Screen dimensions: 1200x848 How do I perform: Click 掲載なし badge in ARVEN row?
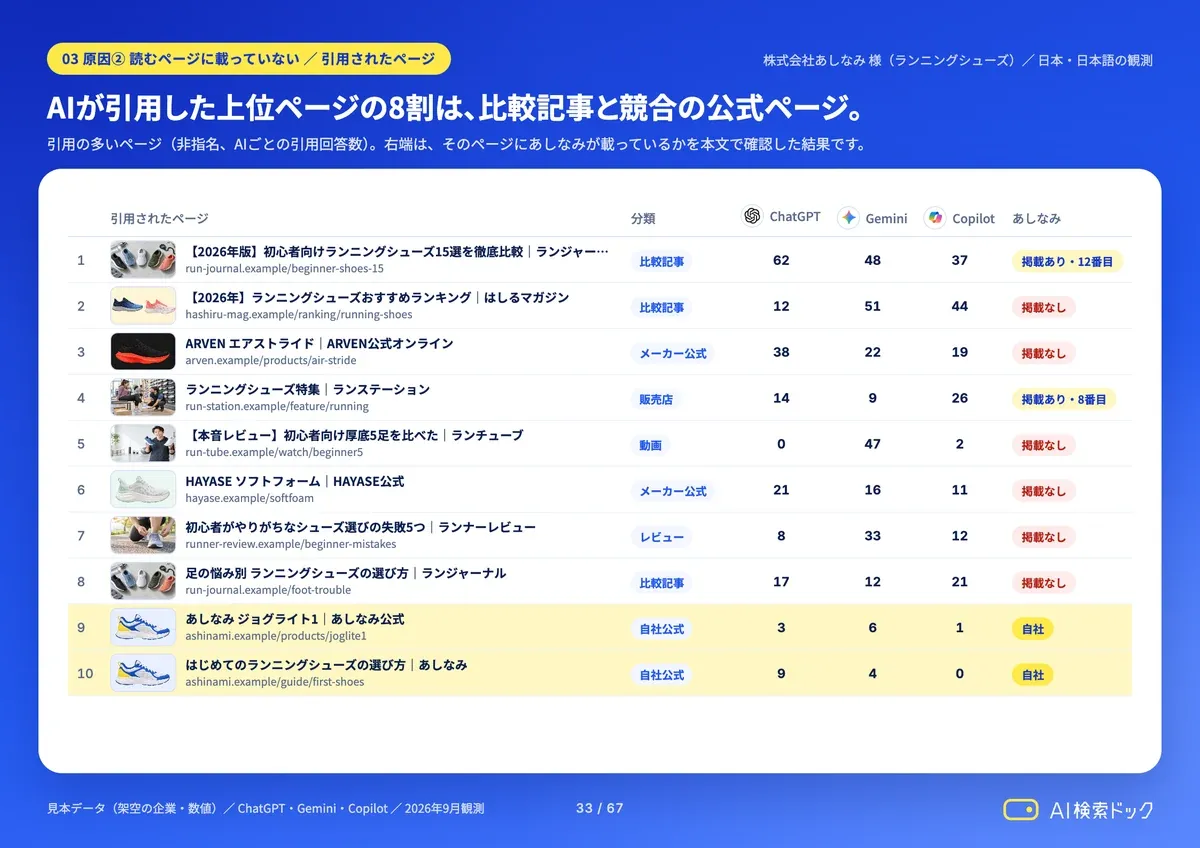point(1043,354)
